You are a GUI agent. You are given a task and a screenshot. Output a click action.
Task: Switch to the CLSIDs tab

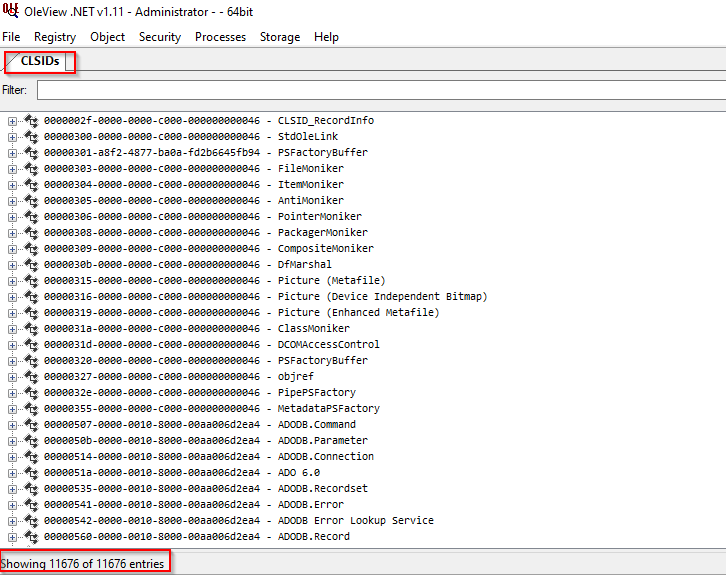(40, 62)
